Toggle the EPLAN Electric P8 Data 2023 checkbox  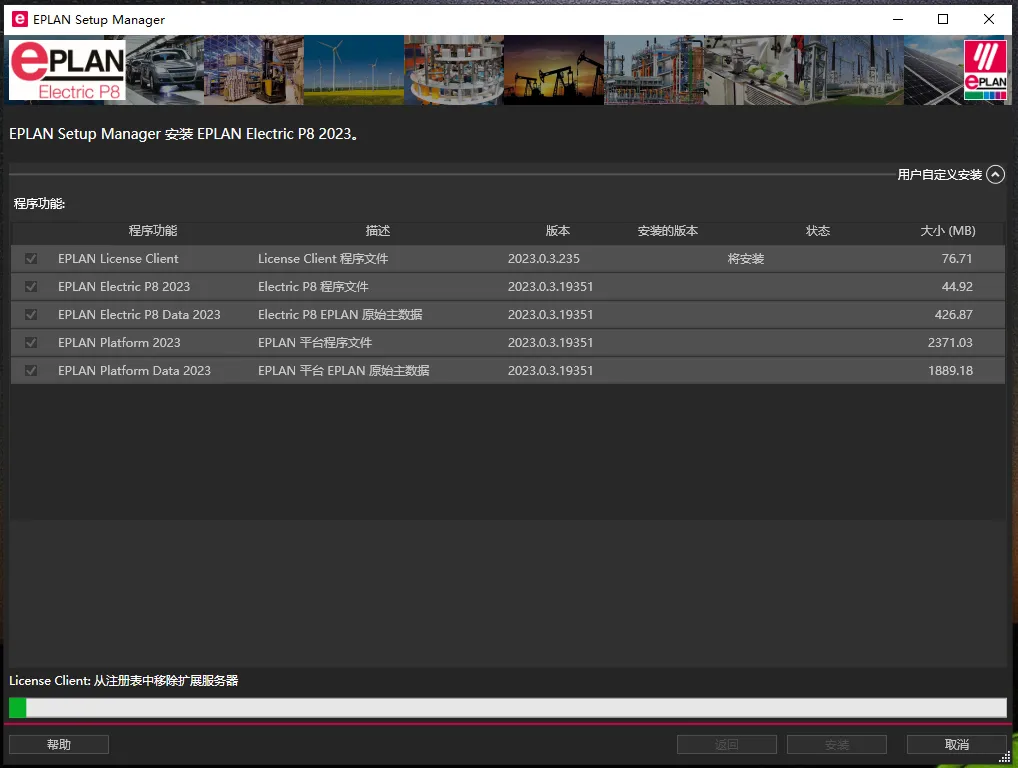(x=31, y=314)
